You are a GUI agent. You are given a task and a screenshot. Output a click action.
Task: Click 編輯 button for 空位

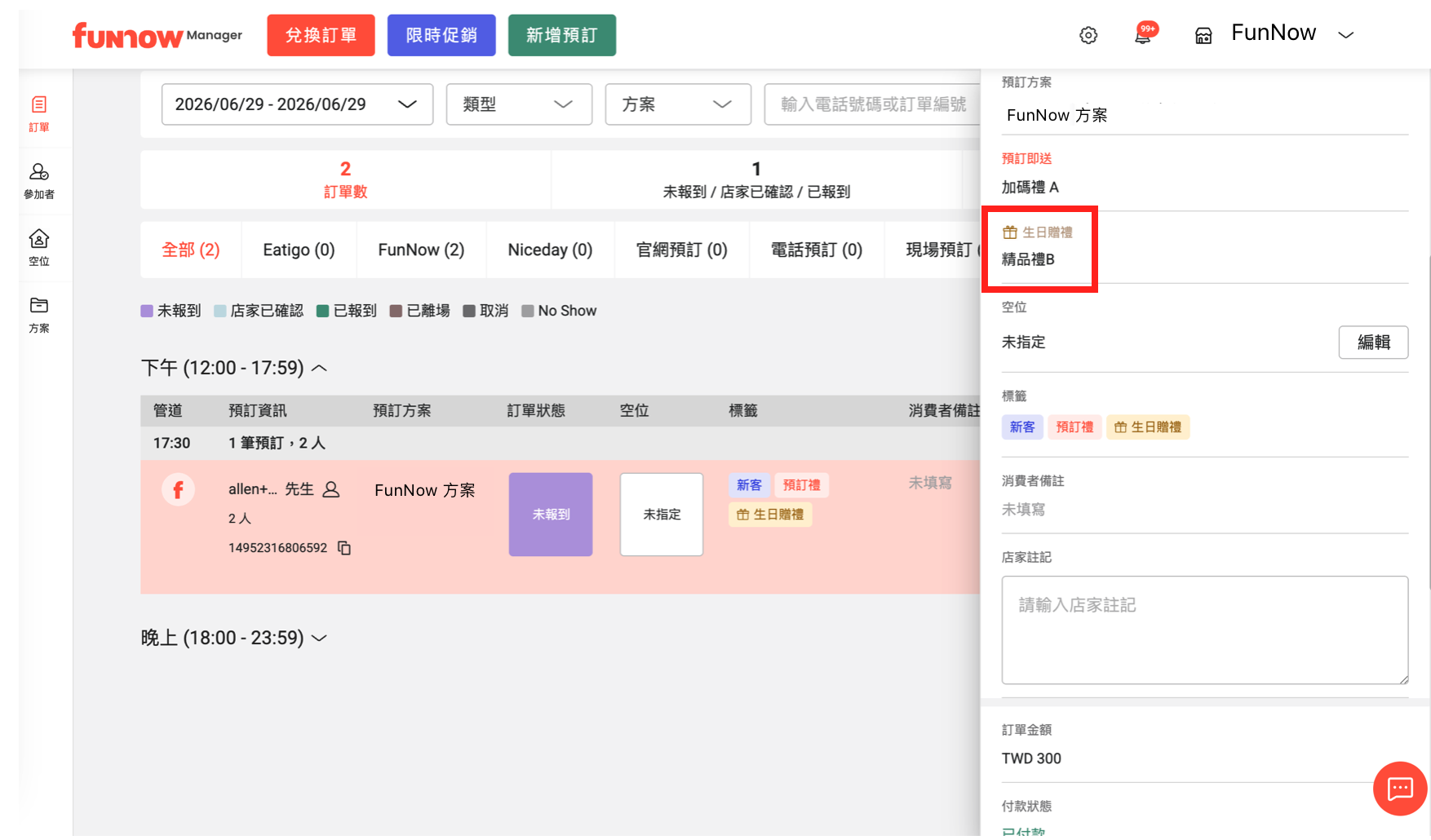[x=1373, y=343]
